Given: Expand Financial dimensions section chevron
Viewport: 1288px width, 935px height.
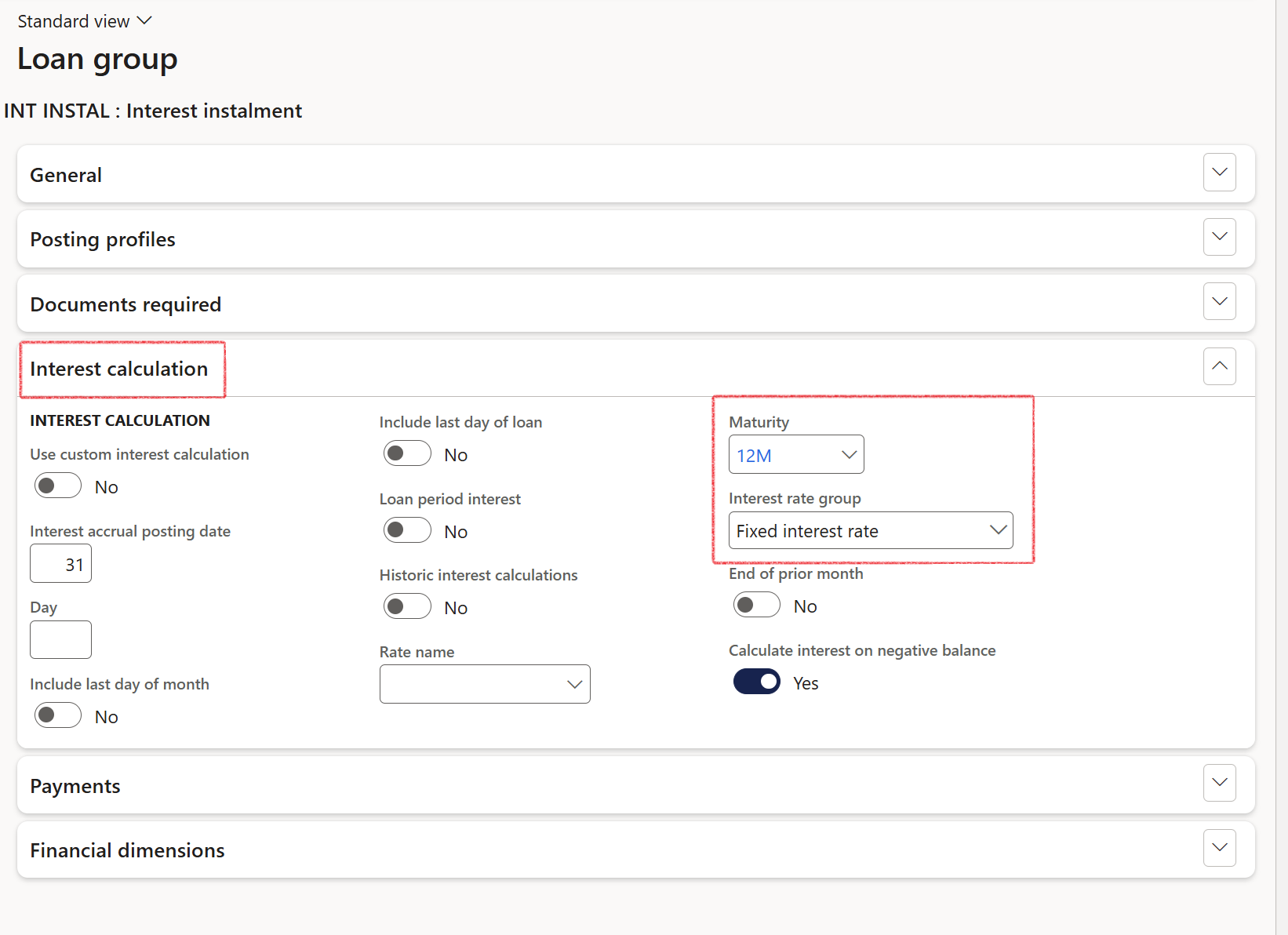Looking at the screenshot, I should tap(1220, 848).
